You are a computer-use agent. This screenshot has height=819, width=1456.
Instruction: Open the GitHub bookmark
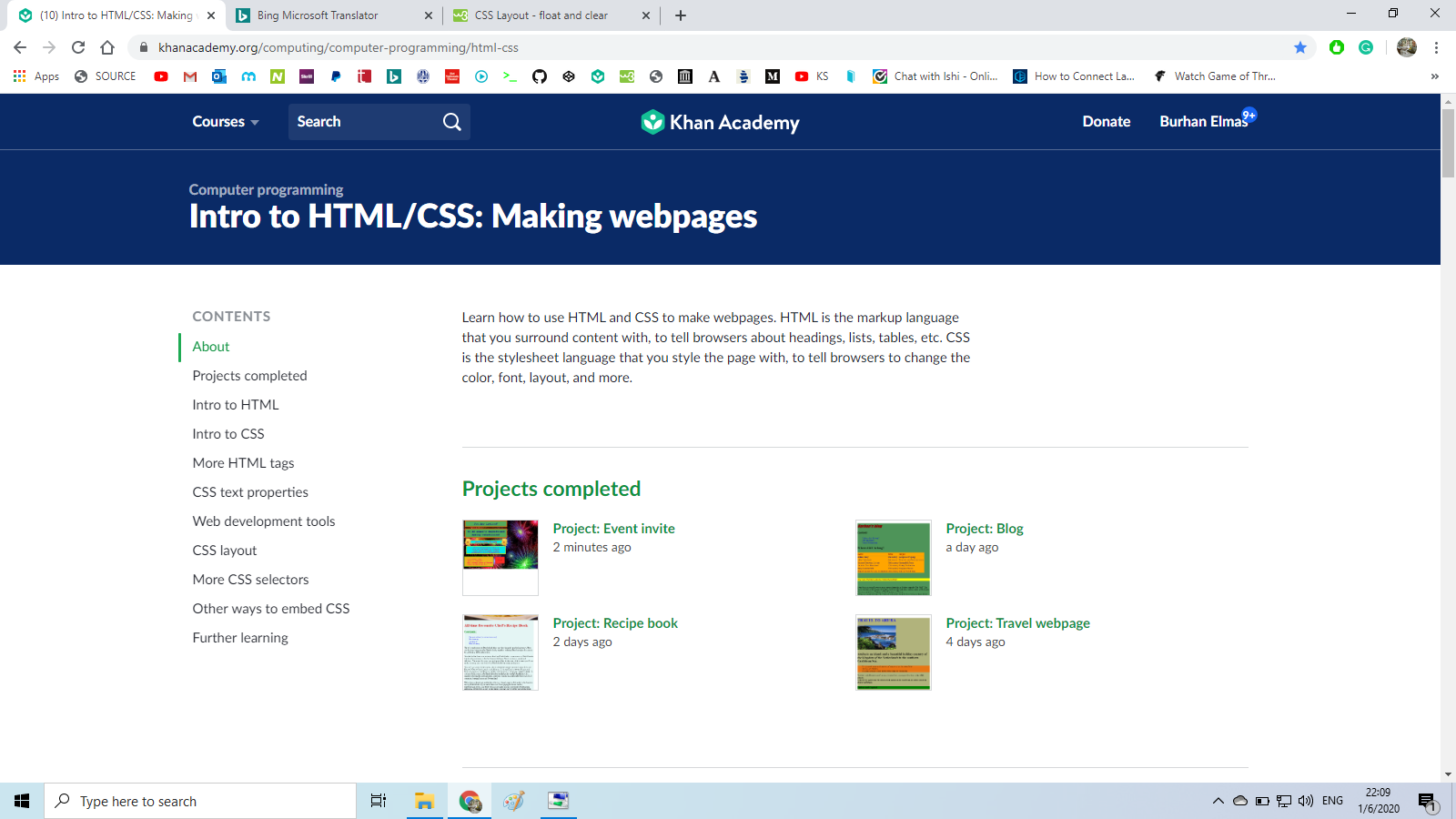click(540, 76)
